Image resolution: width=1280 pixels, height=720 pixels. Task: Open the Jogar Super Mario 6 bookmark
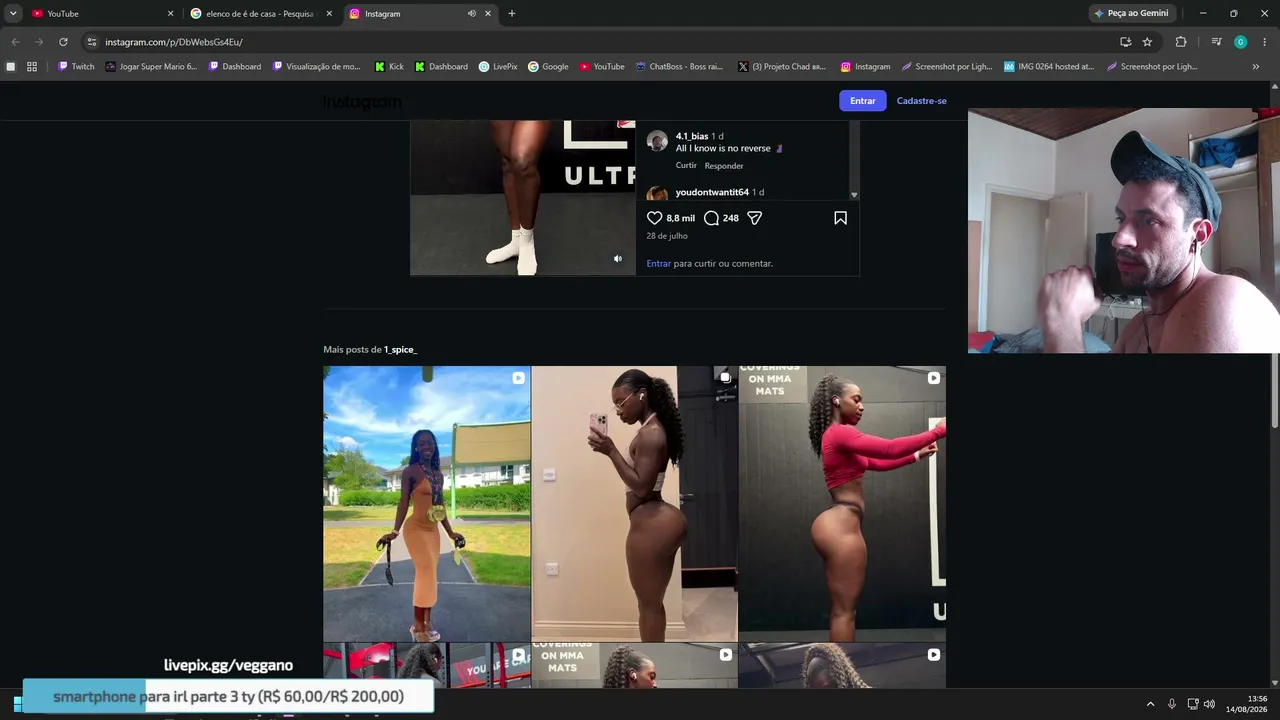[152, 67]
